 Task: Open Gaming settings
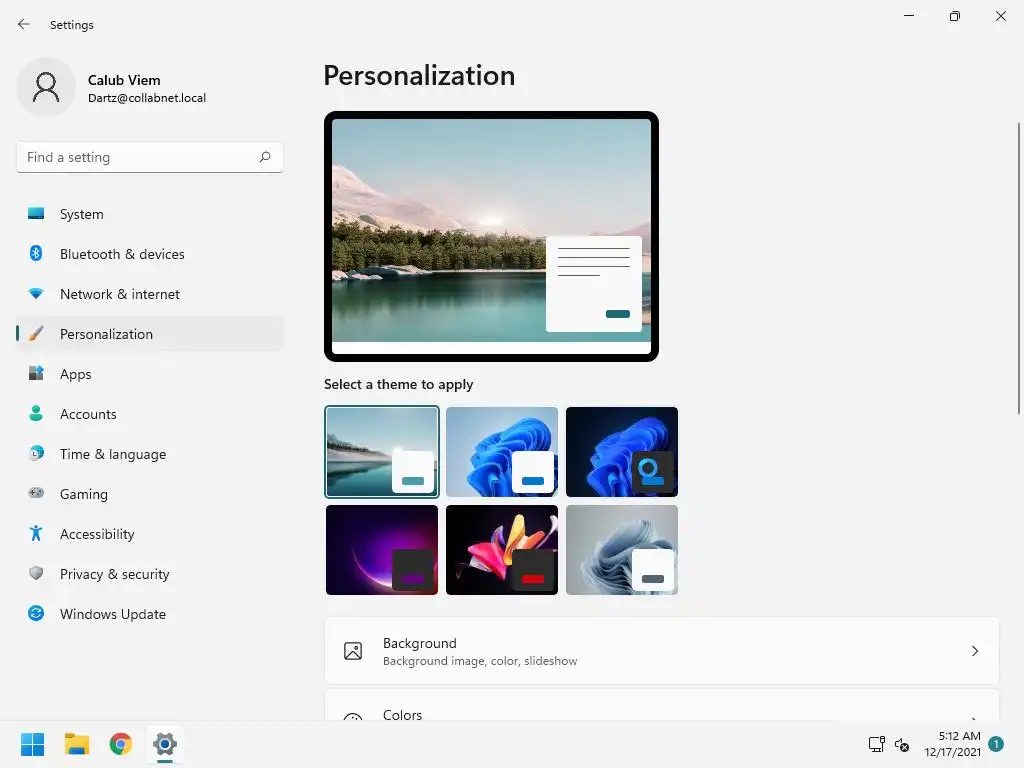pyautogui.click(x=150, y=494)
